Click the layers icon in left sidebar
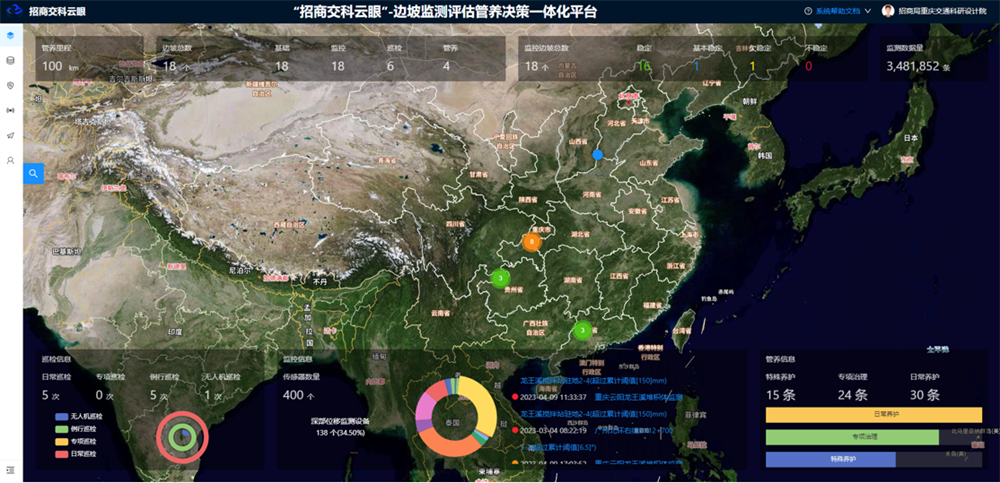1000x483 pixels. coord(11,35)
